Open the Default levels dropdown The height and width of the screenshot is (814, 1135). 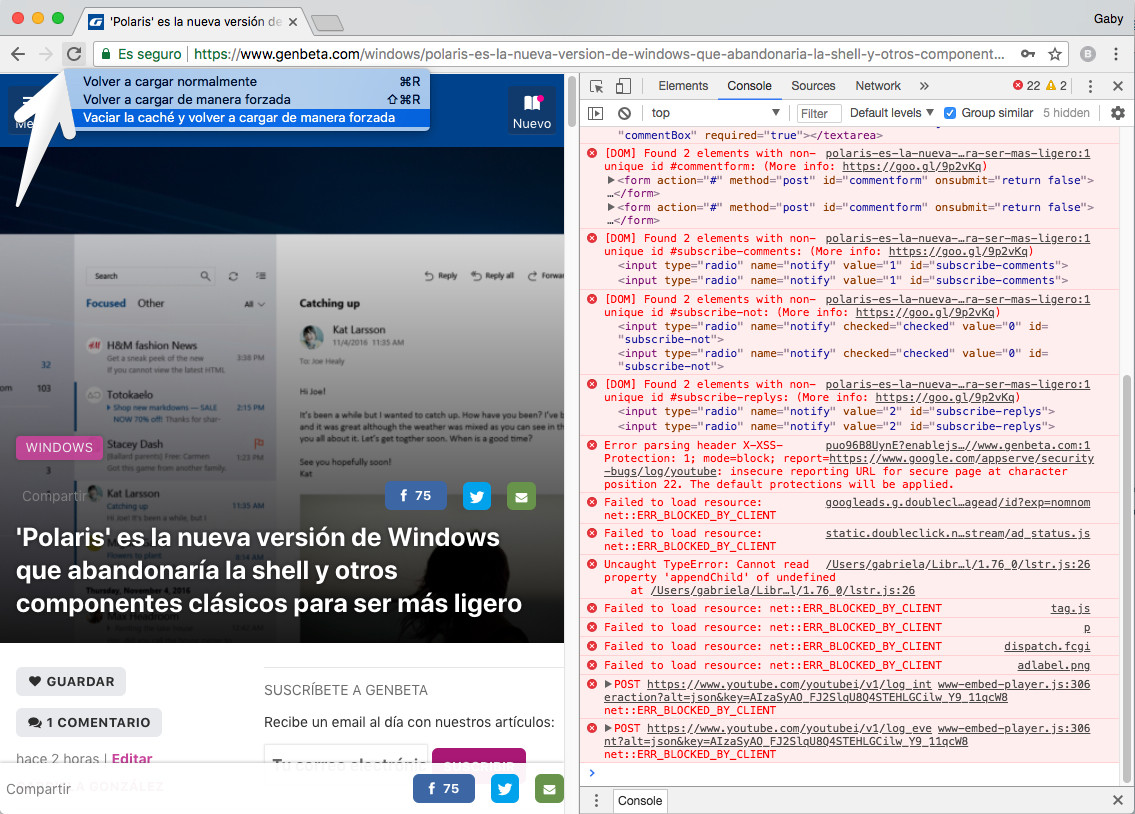click(890, 112)
